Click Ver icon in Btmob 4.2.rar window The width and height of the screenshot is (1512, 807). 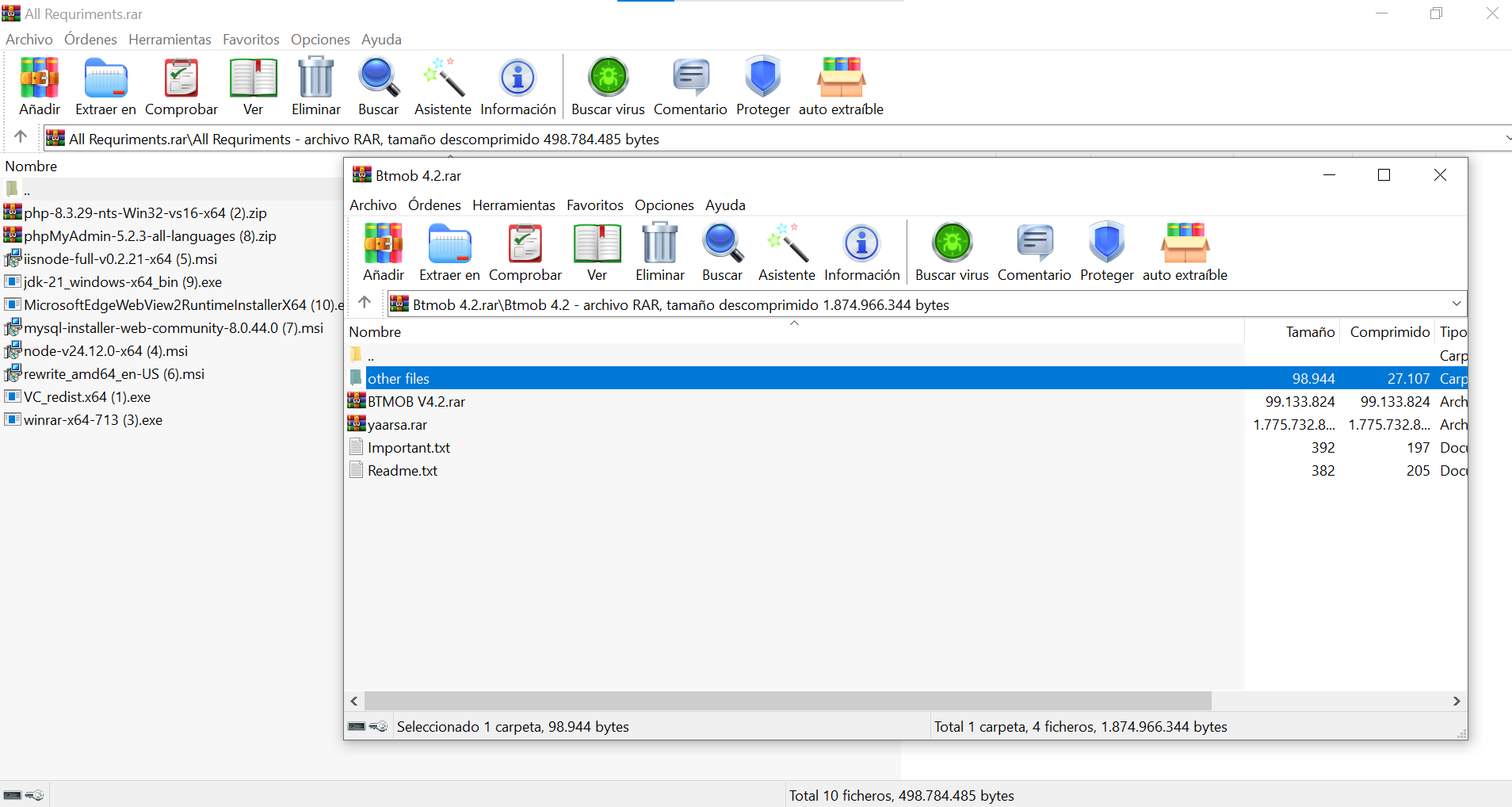coord(597,251)
